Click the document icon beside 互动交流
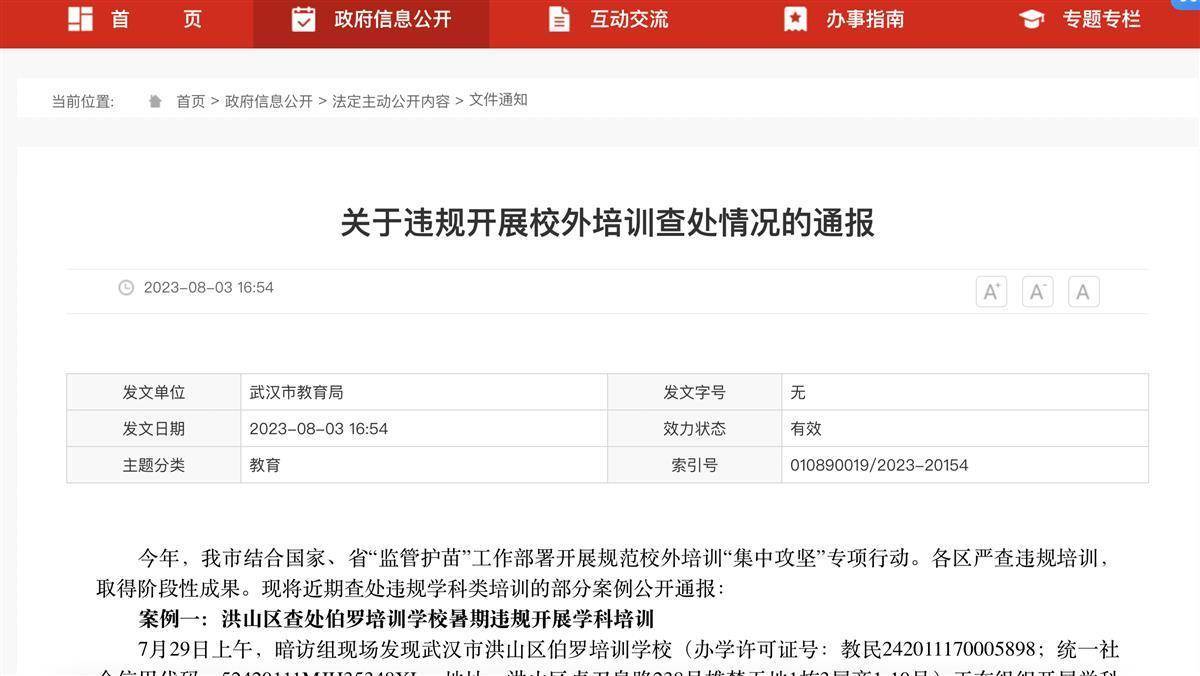1200x676 pixels. pos(560,18)
